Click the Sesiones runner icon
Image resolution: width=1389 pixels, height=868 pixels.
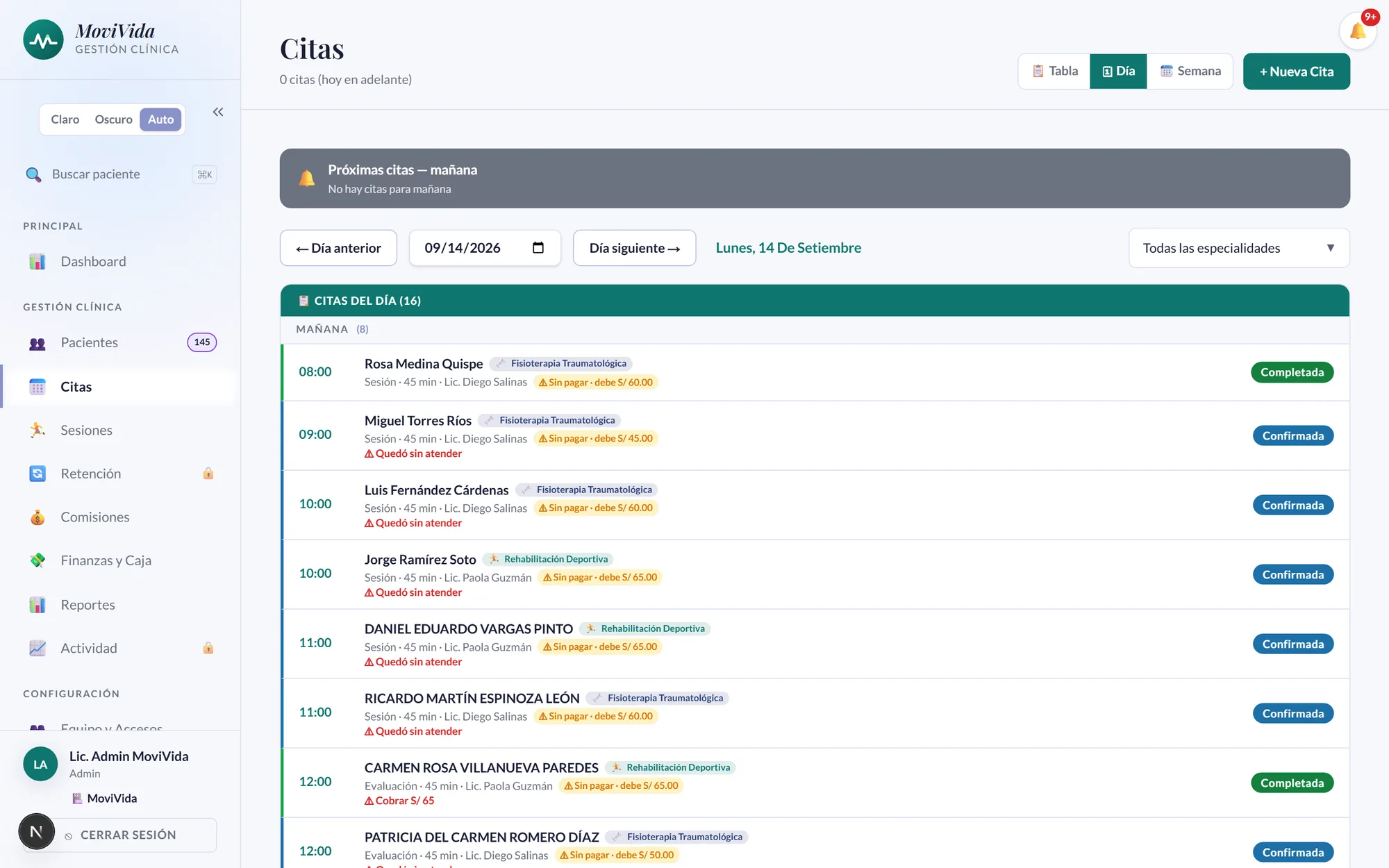38,431
